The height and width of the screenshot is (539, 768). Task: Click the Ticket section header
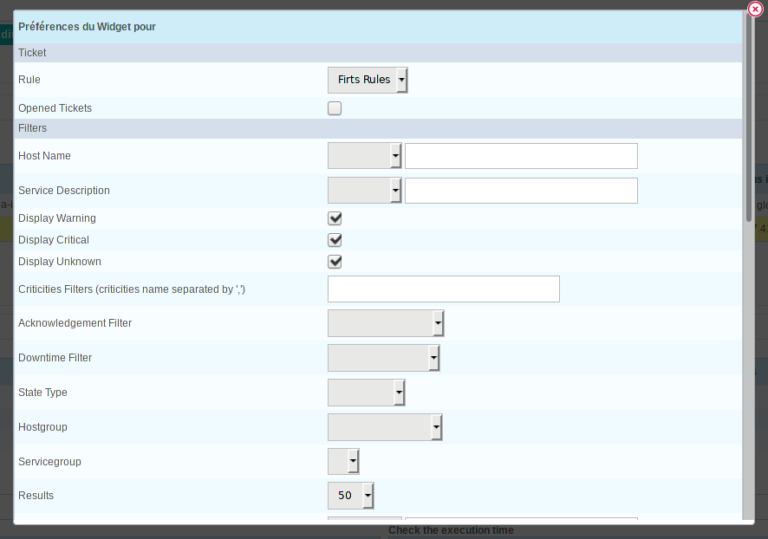378,52
